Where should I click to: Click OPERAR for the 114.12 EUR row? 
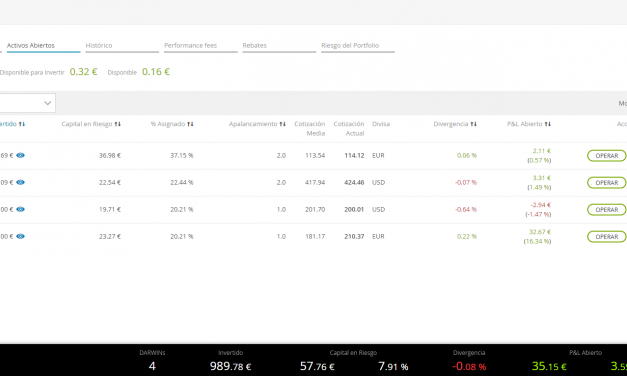tap(607, 156)
